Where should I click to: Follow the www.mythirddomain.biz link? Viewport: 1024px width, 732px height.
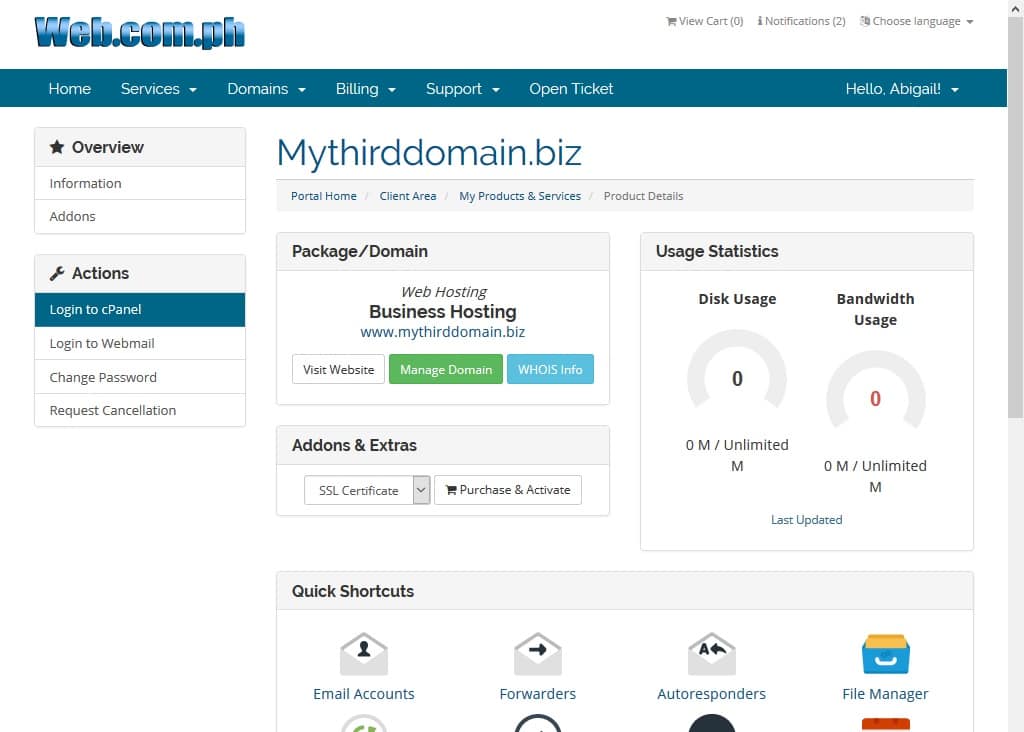[443, 332]
